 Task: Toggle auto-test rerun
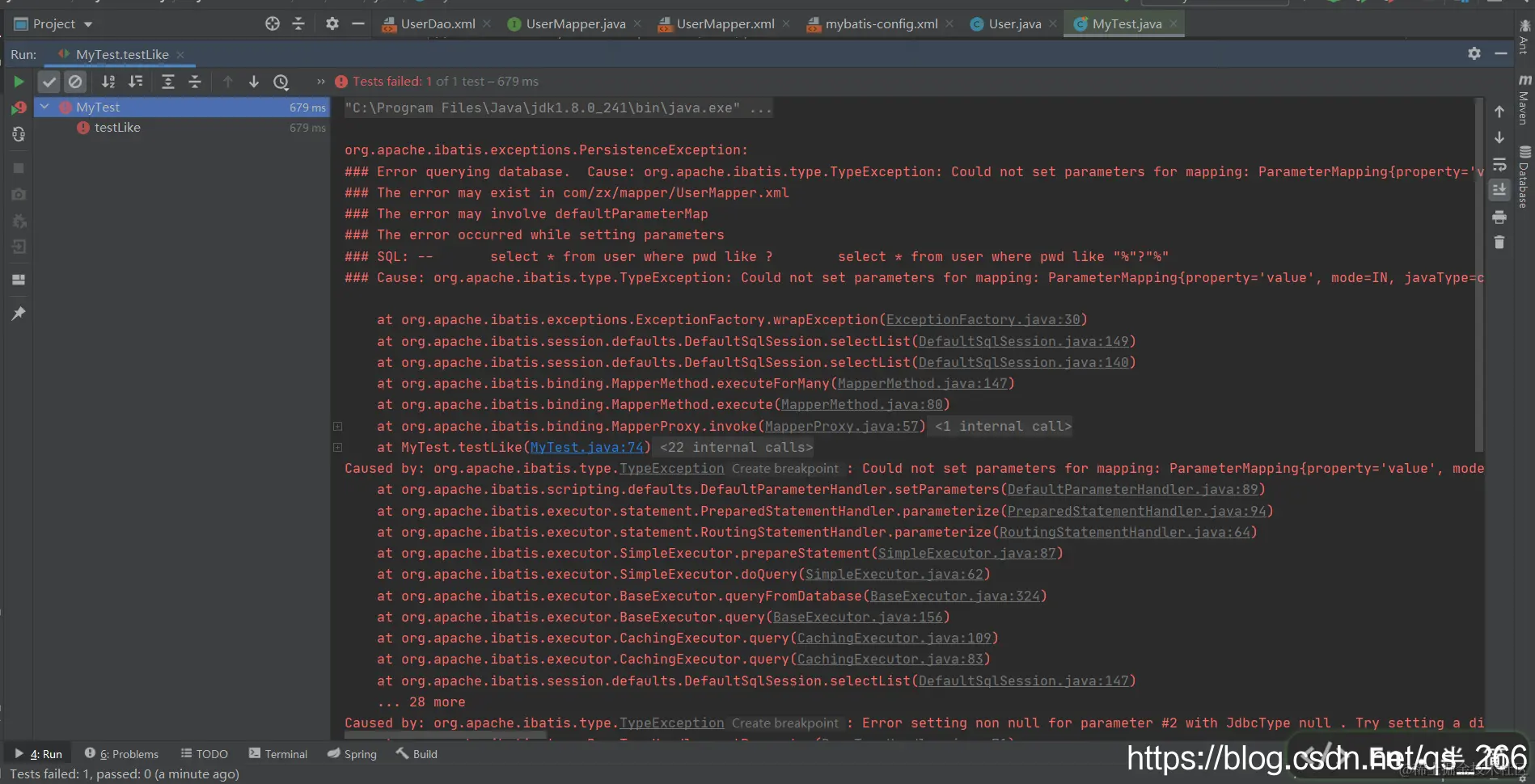[x=19, y=135]
